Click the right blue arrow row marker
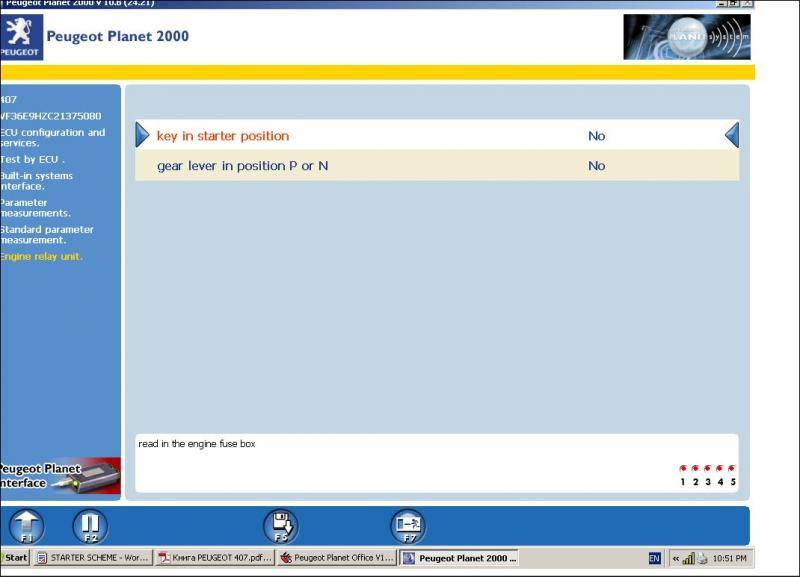 [x=731, y=136]
